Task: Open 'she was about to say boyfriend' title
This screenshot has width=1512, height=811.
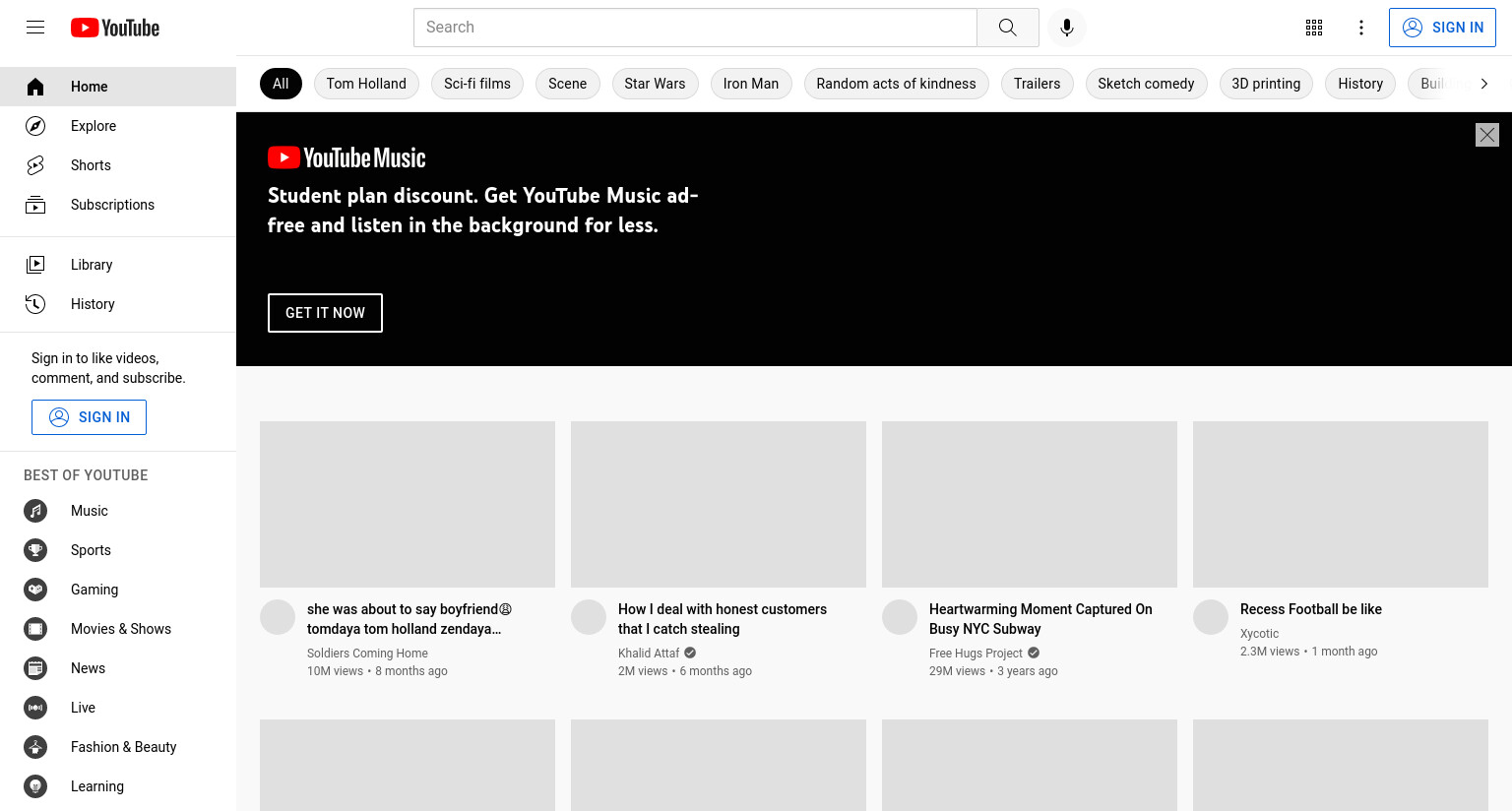Action: (x=409, y=619)
